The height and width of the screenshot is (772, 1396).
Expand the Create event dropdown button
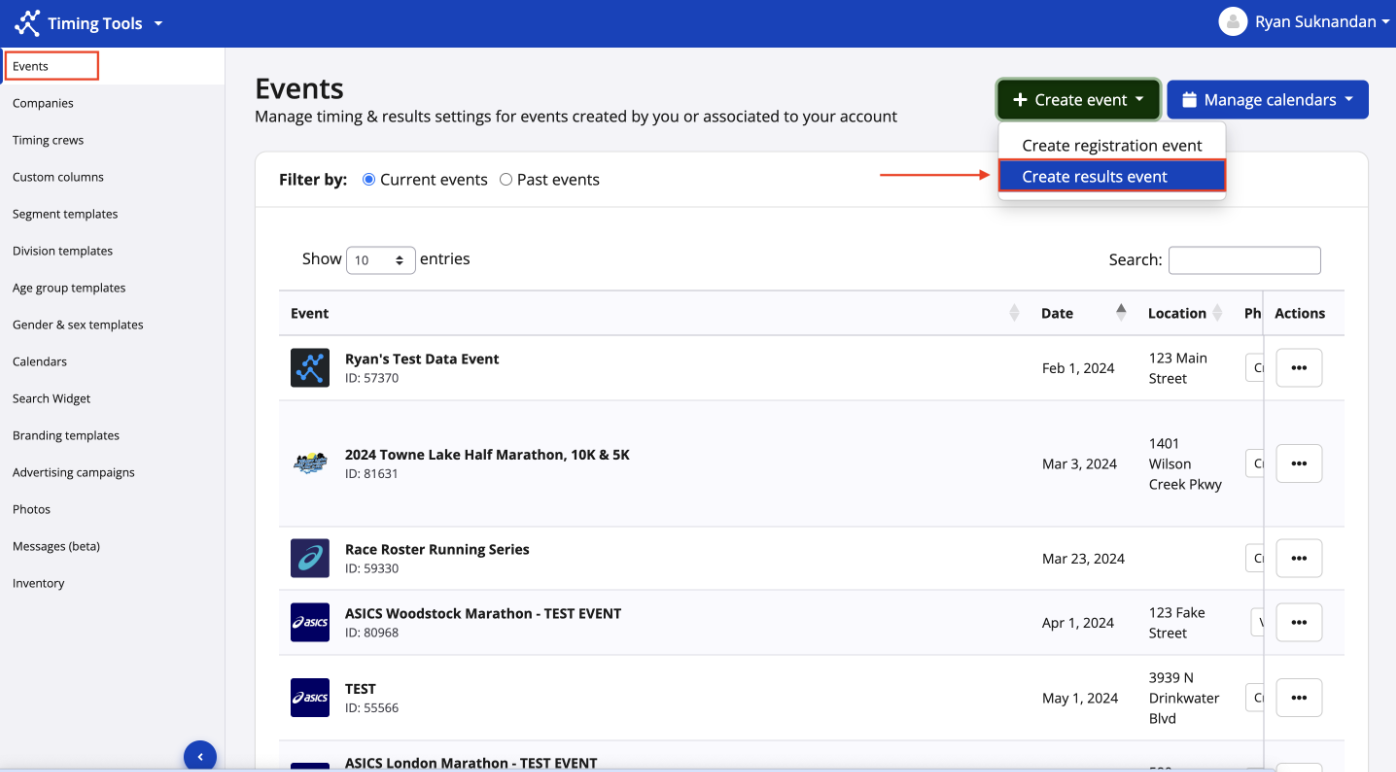tap(1078, 100)
